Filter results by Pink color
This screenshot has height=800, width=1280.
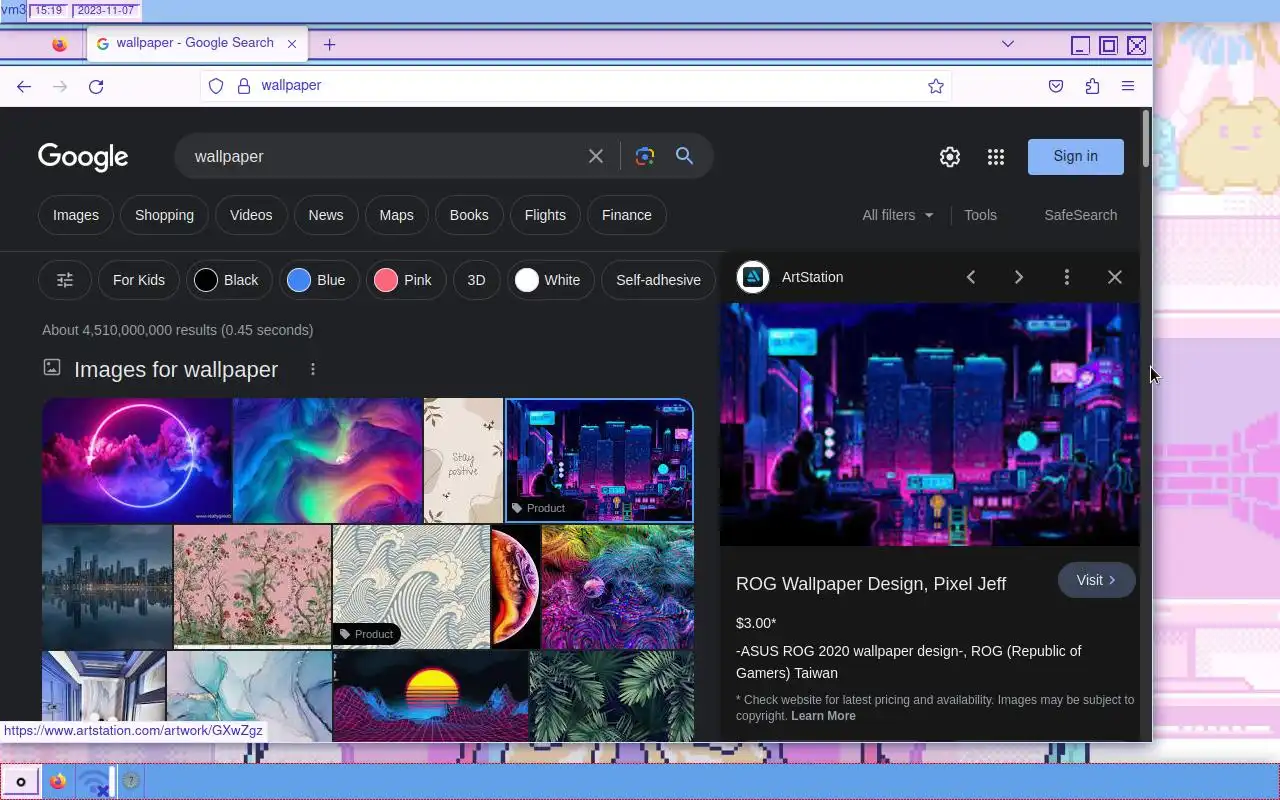coord(406,280)
